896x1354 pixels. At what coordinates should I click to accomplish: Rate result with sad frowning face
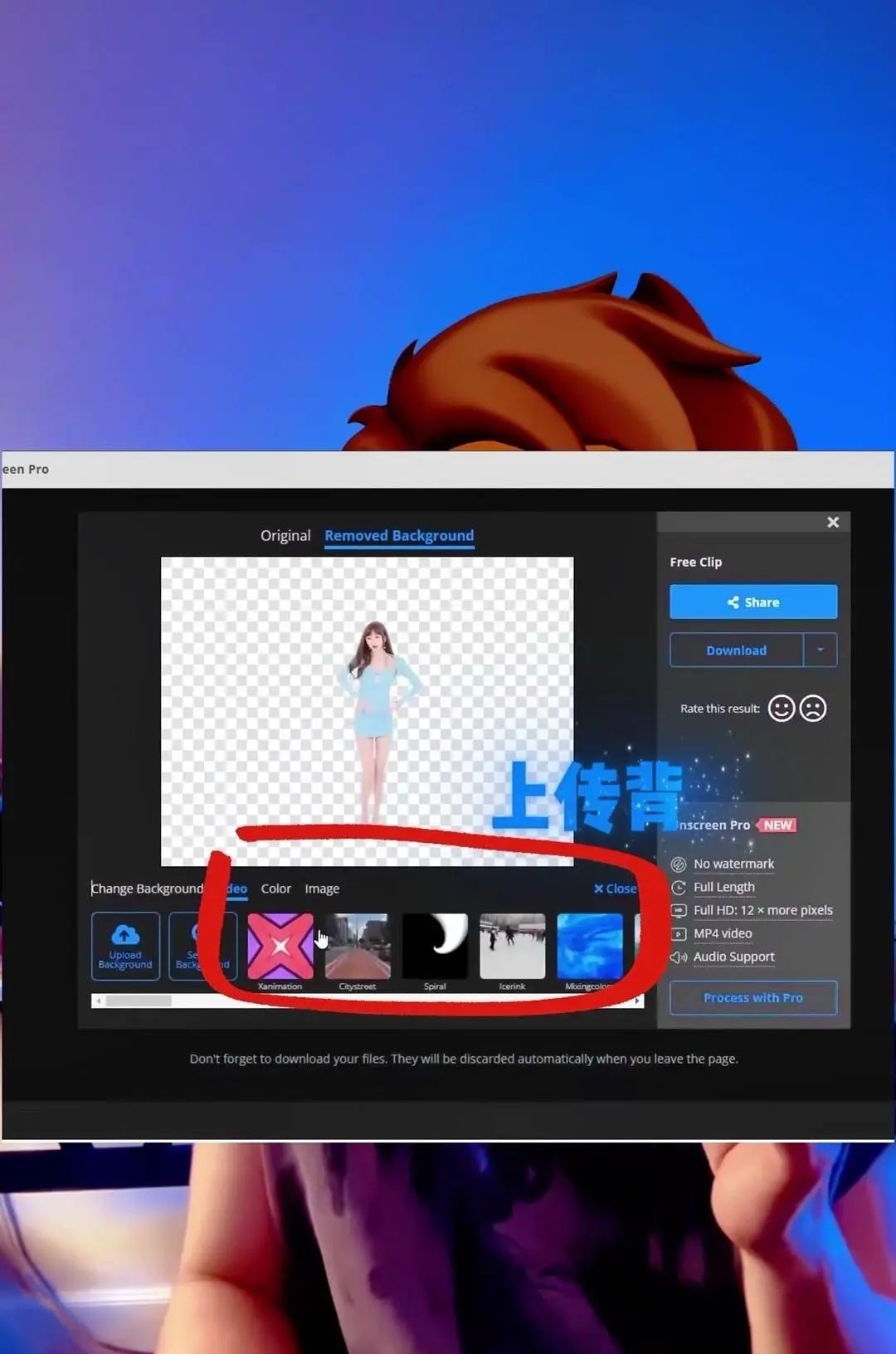pos(813,709)
